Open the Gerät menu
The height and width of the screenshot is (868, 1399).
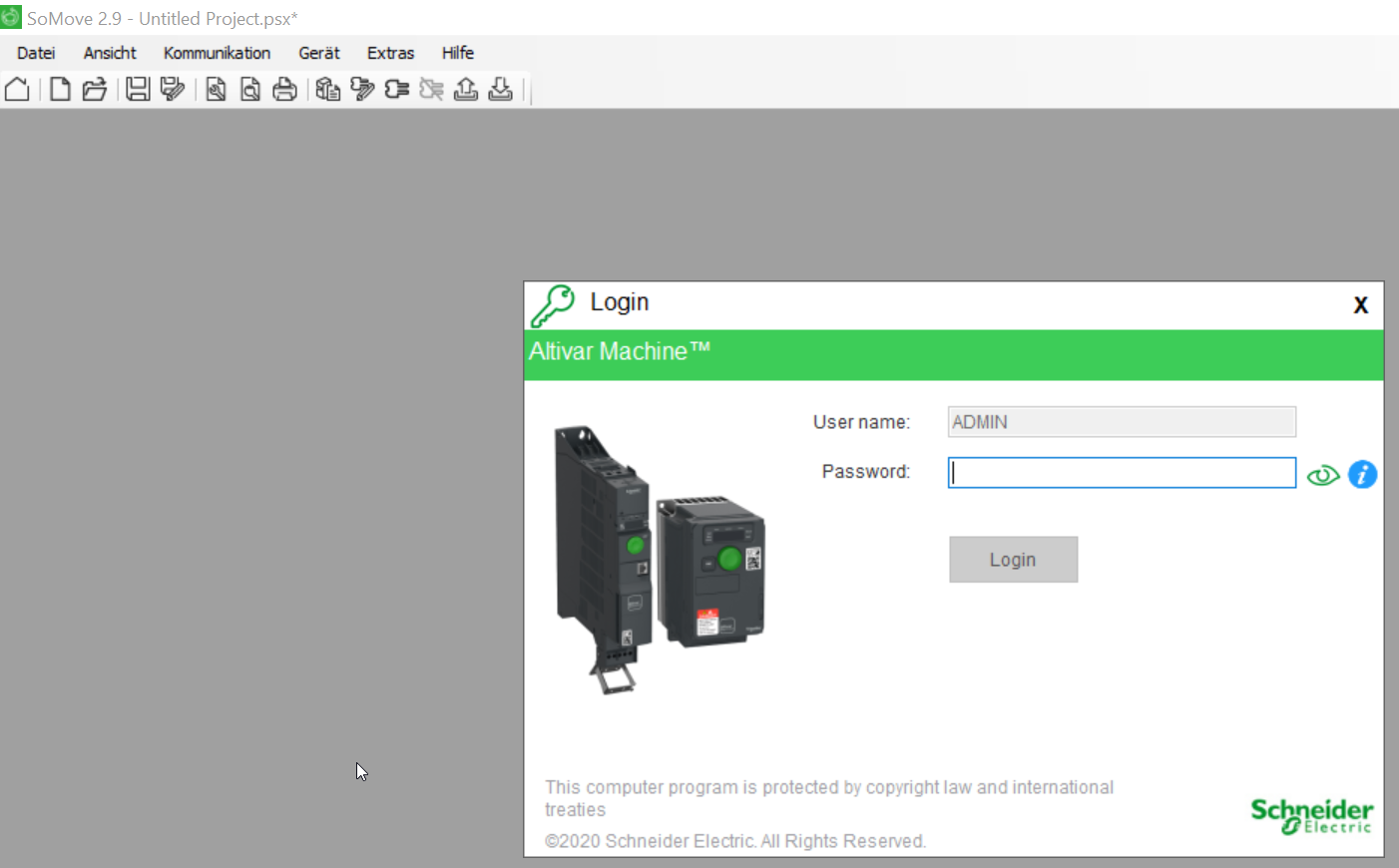[x=319, y=53]
